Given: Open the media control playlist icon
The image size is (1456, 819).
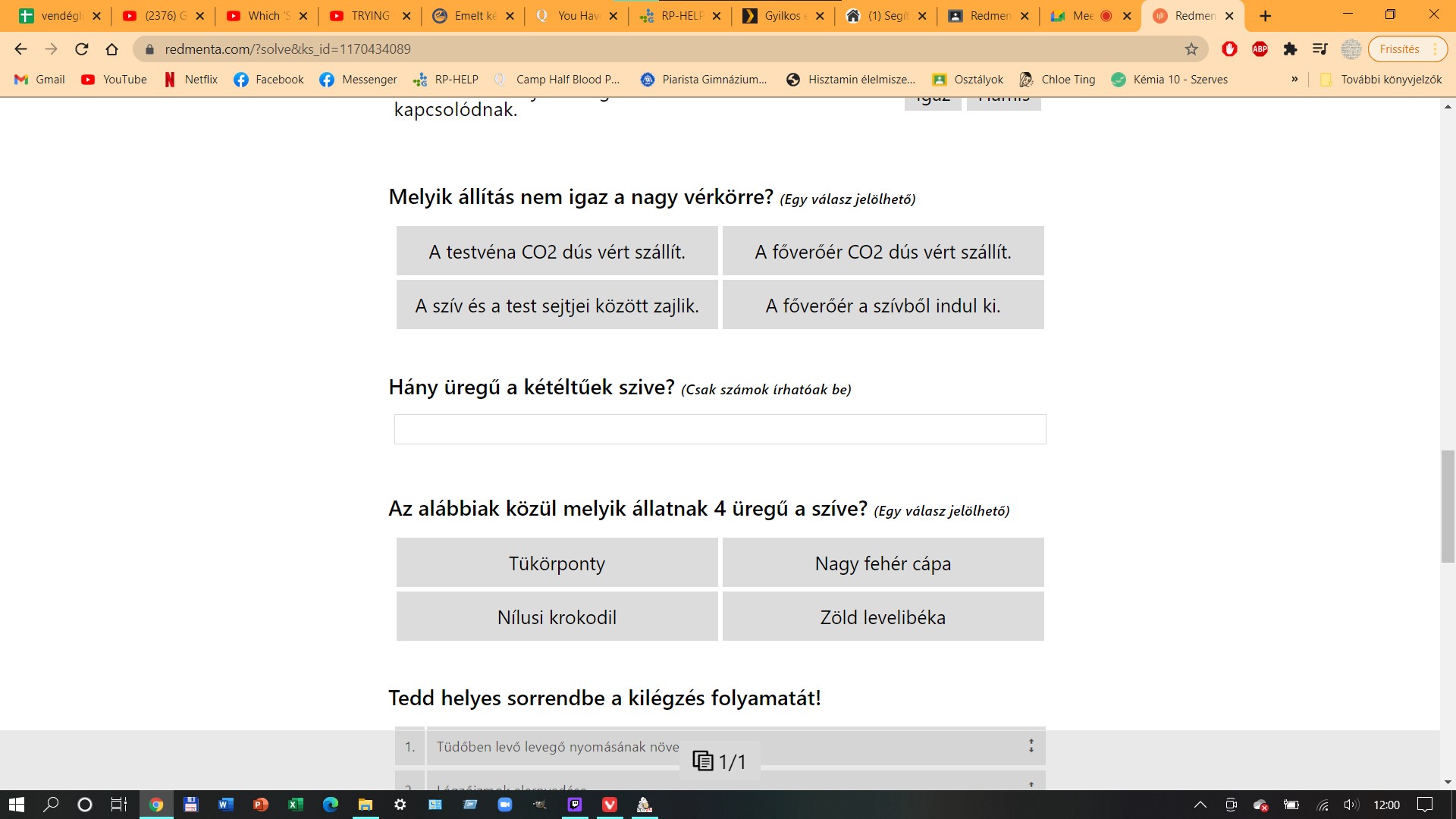Looking at the screenshot, I should 1320,49.
